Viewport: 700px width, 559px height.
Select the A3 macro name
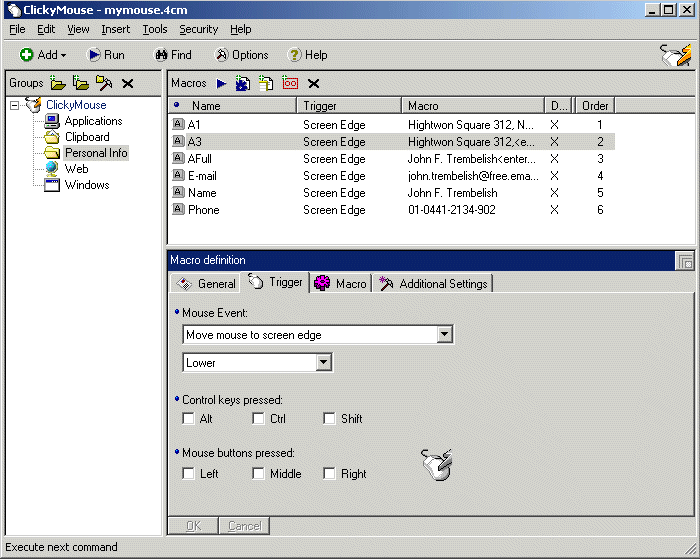[x=195, y=142]
